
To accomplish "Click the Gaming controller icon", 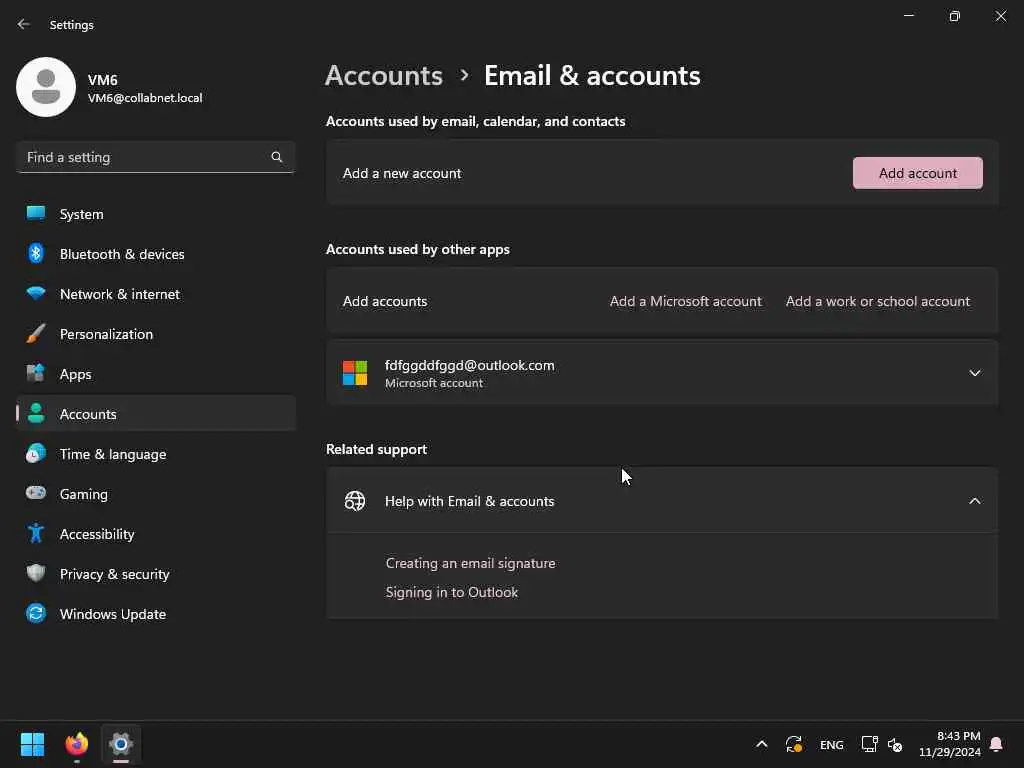I will click(x=36, y=494).
